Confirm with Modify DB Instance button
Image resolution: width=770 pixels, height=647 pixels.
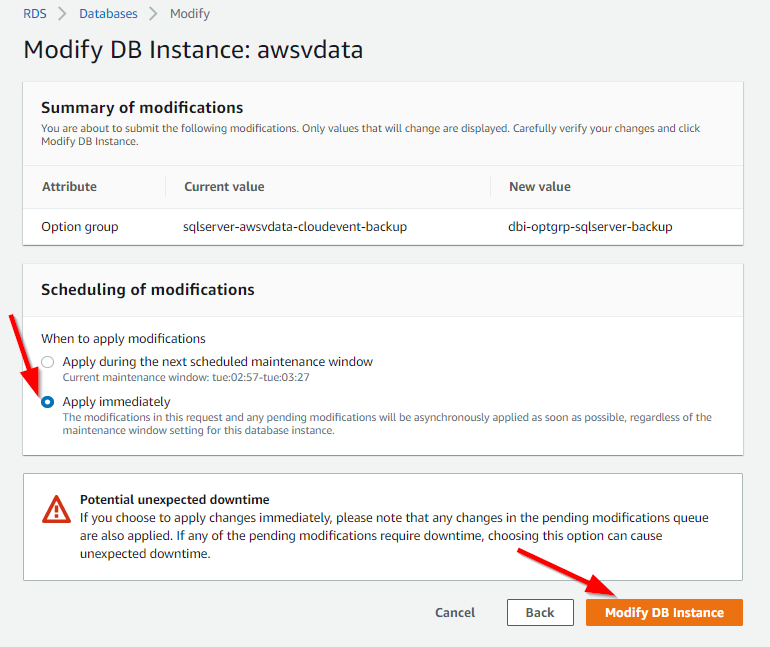tap(664, 613)
